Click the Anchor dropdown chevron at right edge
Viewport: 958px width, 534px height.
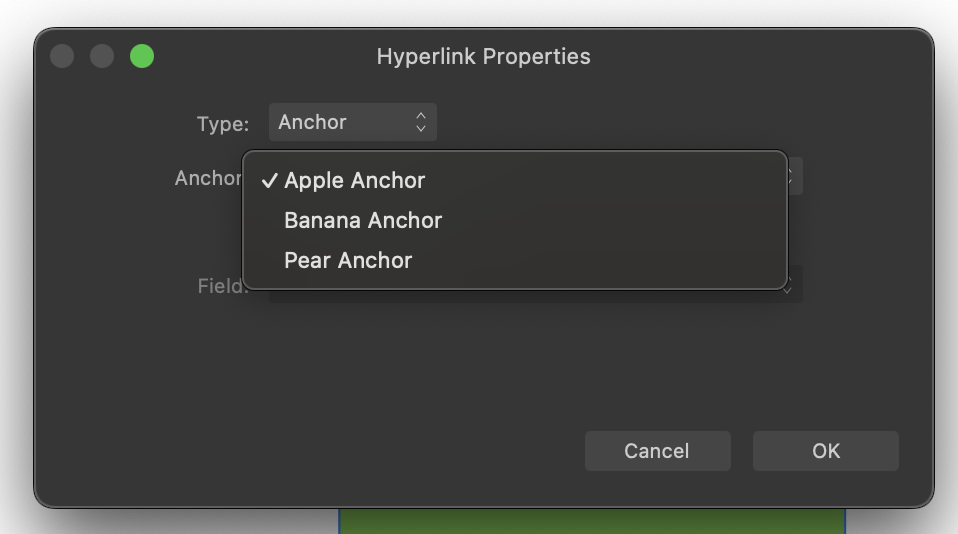pyautogui.click(x=794, y=177)
